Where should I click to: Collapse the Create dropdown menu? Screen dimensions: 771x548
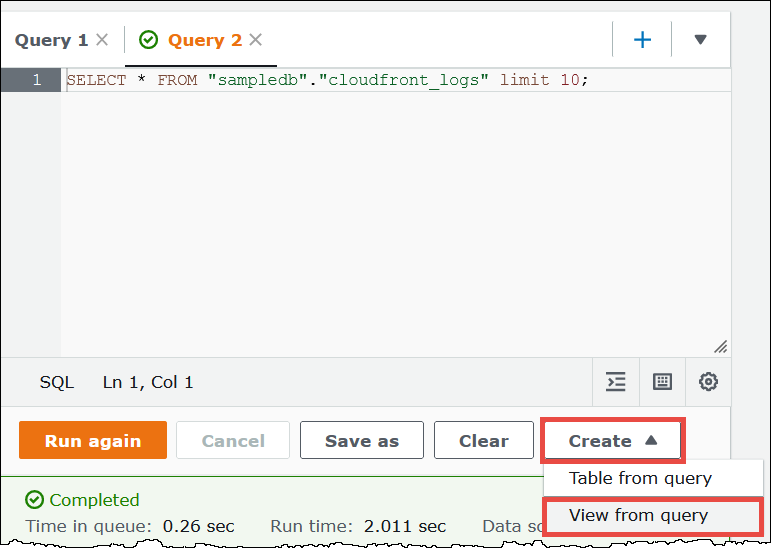tap(612, 441)
